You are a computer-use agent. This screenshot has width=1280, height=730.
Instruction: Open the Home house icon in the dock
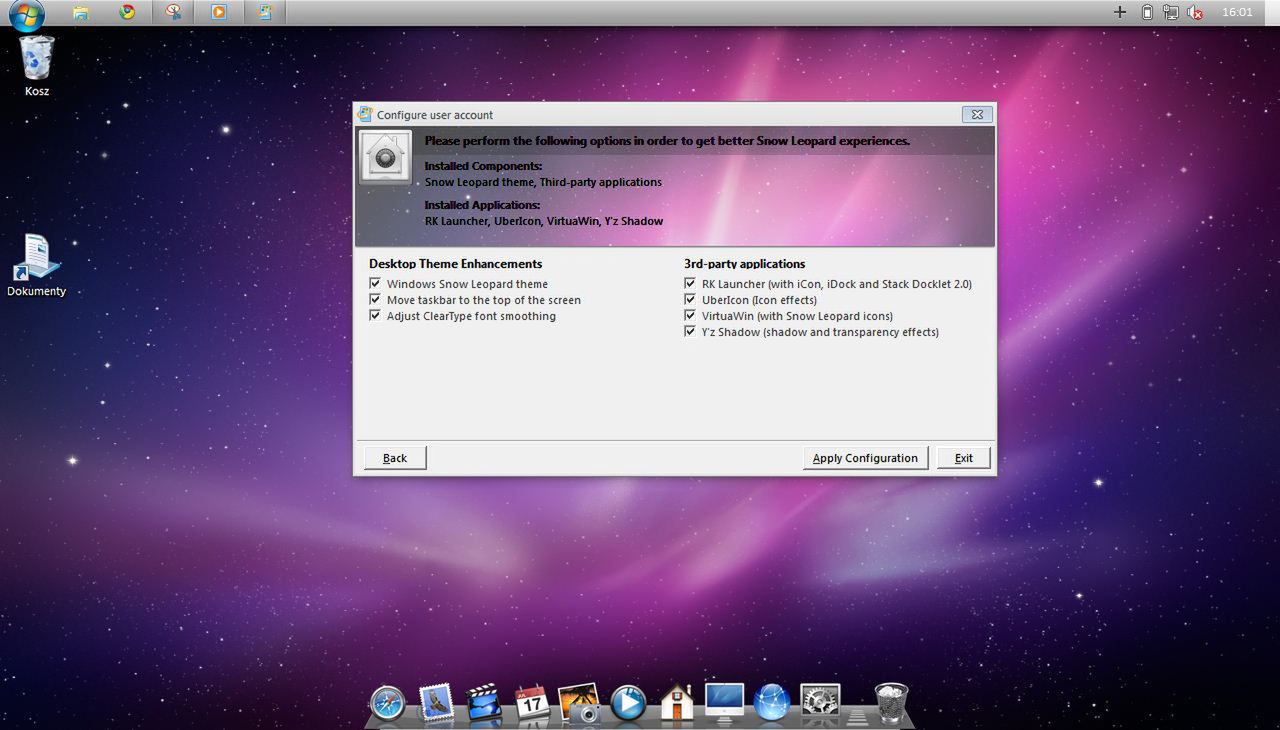point(676,702)
